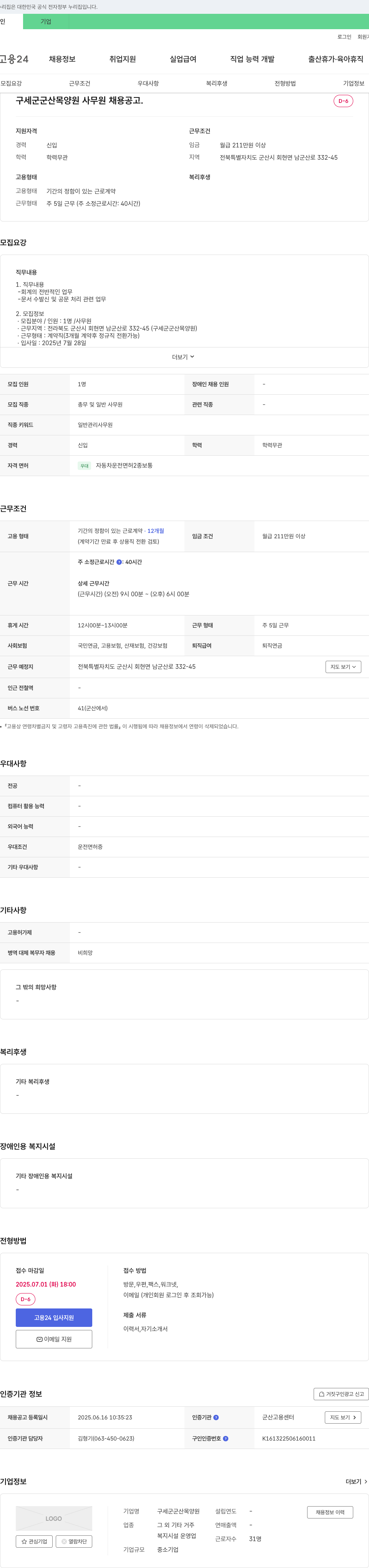
Task: Select the 등록일시 value 2025.06.16 10:35:23
Action: pos(105,1417)
